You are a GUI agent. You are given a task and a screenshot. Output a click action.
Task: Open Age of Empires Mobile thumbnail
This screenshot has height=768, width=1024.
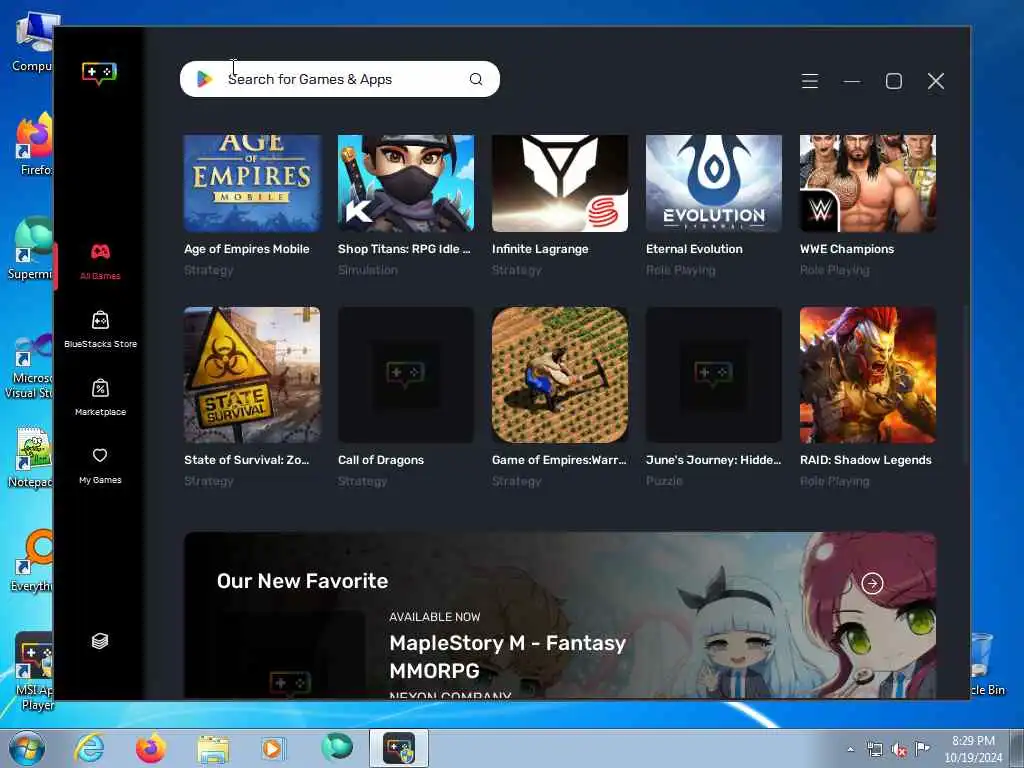(252, 184)
